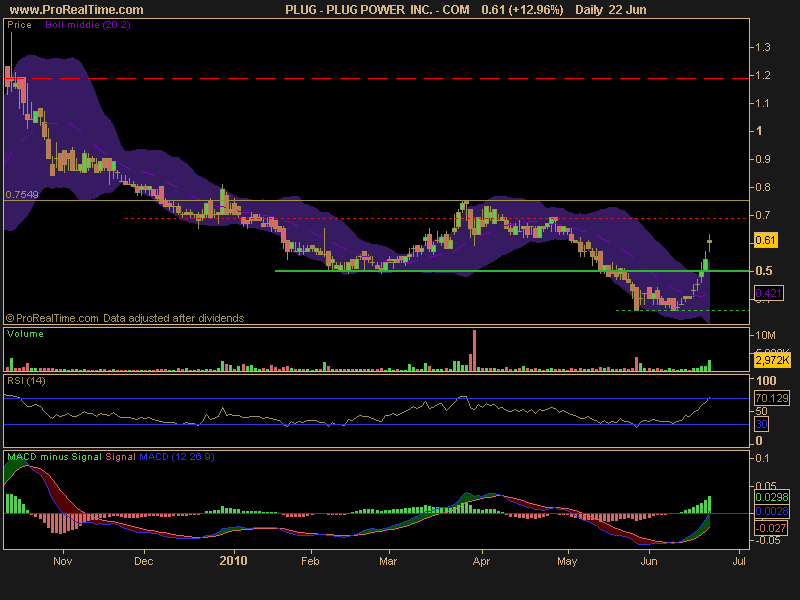Select the 1.3 price axis label
Image resolution: width=800 pixels, height=600 pixels.
tap(763, 47)
